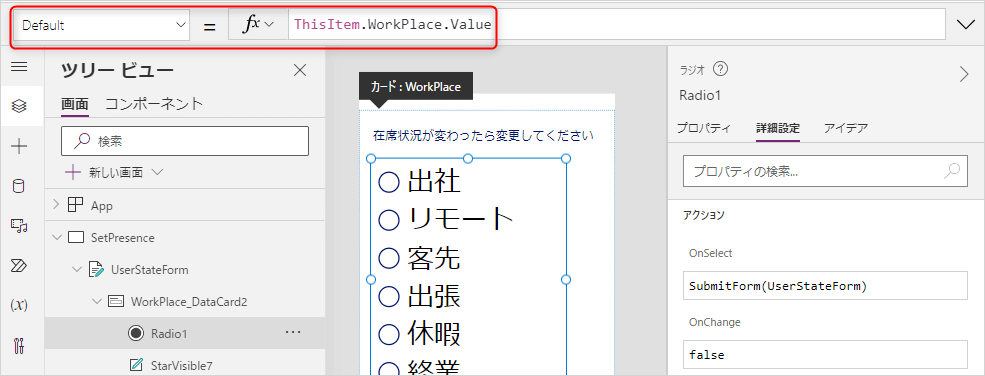Close the Tree view panel

(300, 70)
